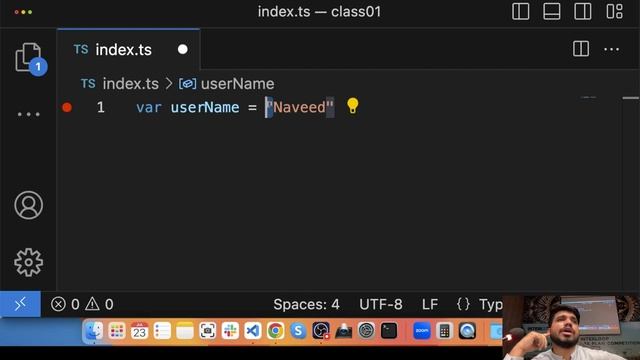Screen dimensions: 640x360
Task: Click the breakpoint dot on line 1
Action: [x=67, y=107]
